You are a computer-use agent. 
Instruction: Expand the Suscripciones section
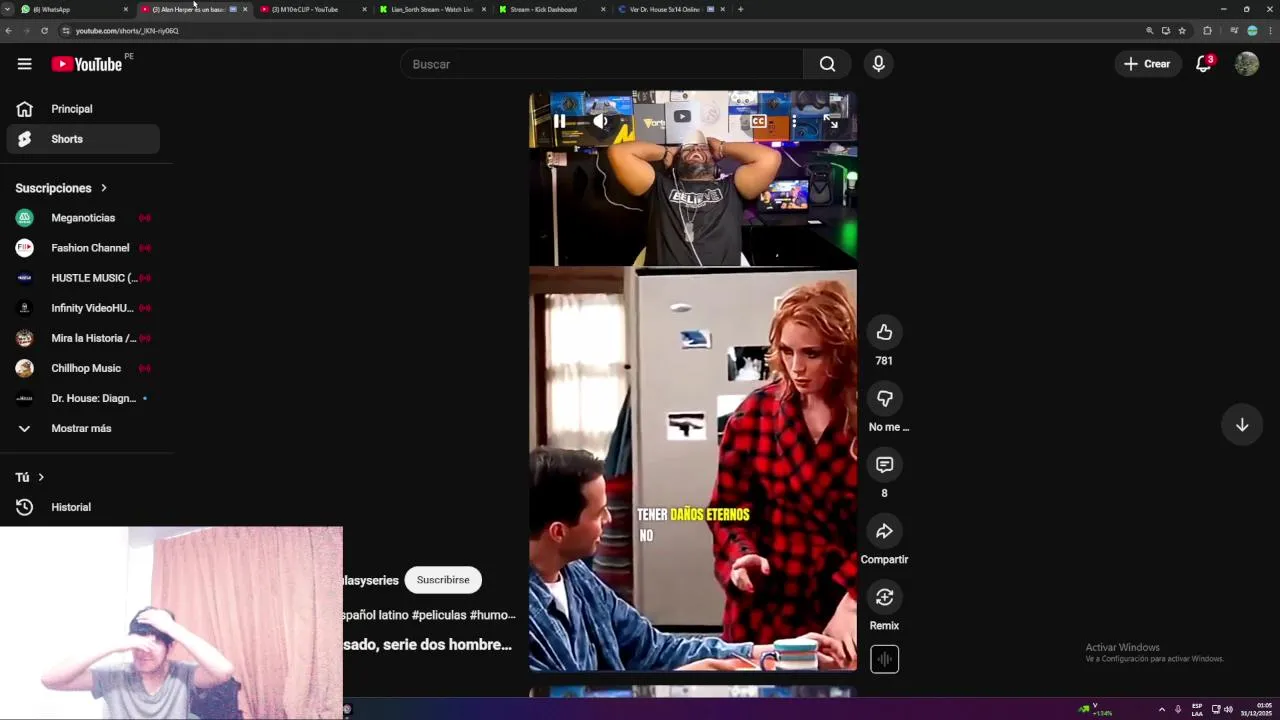coord(61,188)
